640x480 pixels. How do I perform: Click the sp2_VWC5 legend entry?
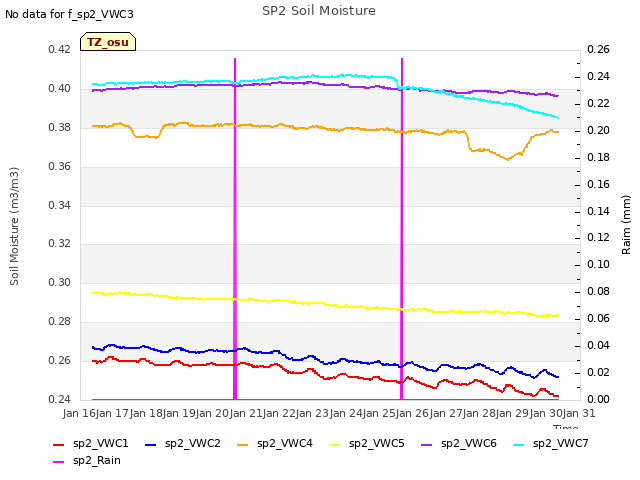[367, 444]
